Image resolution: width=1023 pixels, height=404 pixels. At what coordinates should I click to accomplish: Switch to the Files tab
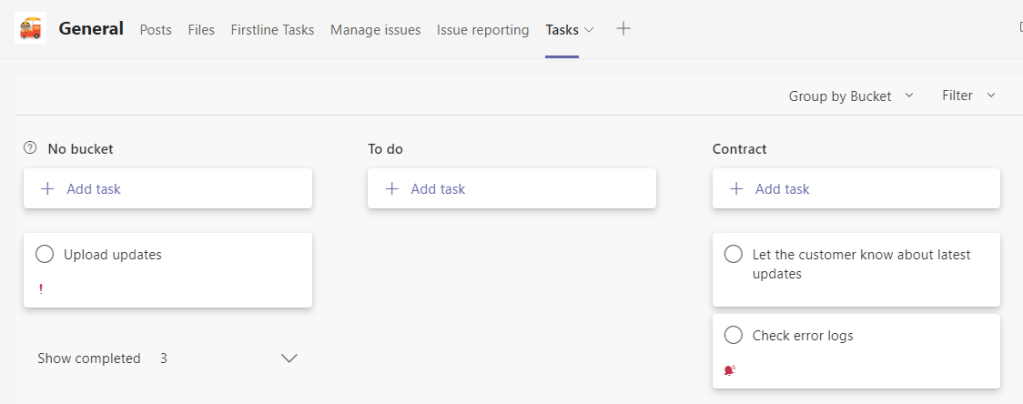click(x=201, y=30)
